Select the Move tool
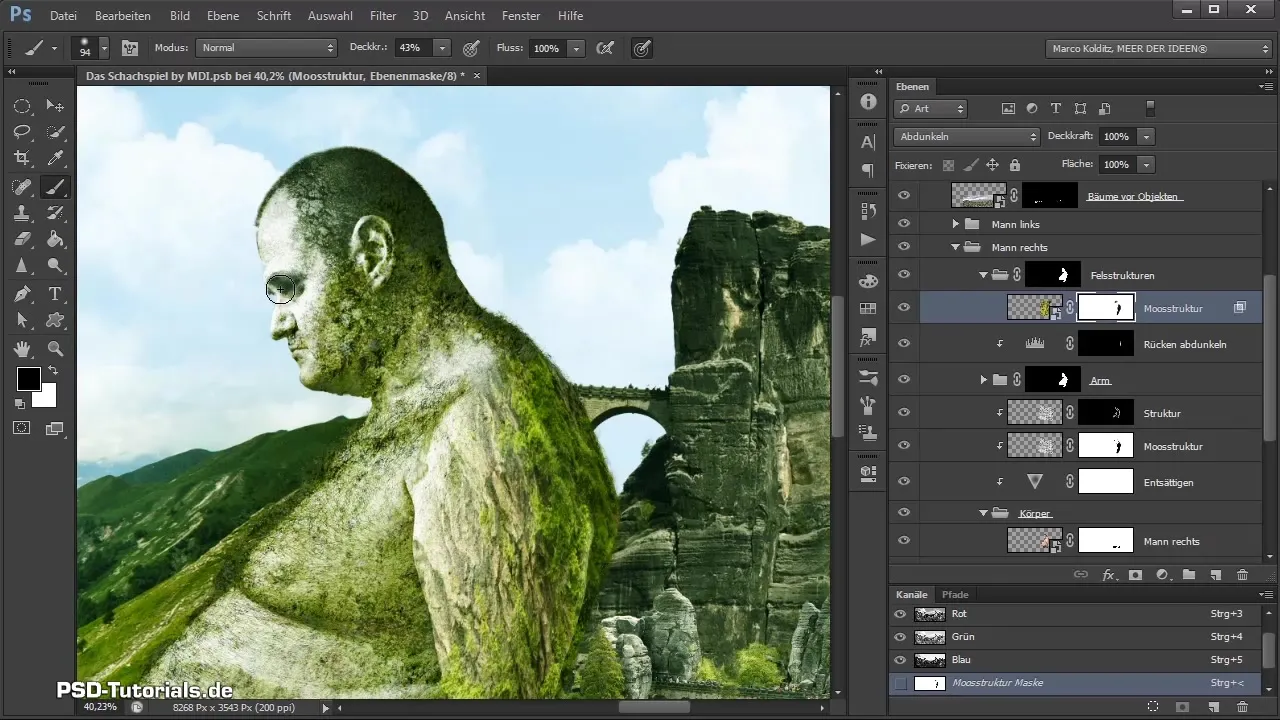The image size is (1280, 720). click(x=56, y=106)
